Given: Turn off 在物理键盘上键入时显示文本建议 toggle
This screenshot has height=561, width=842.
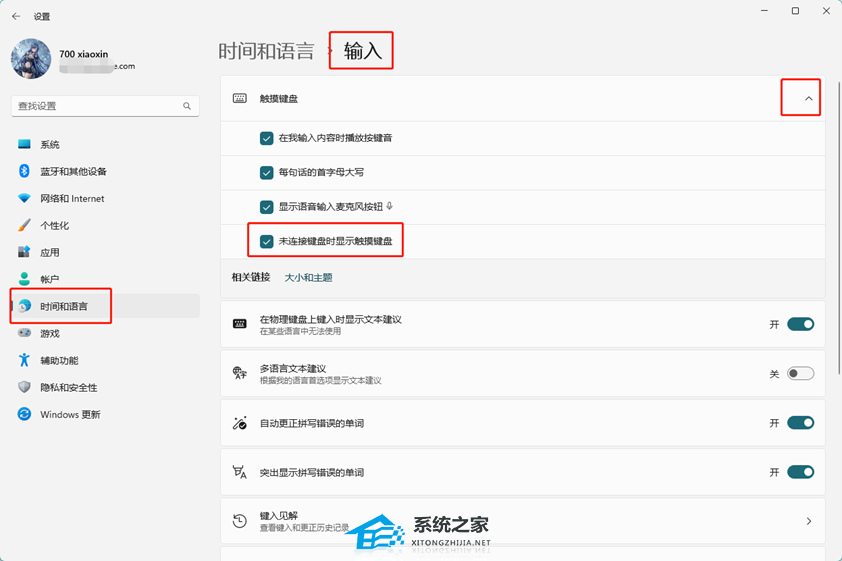Looking at the screenshot, I should click(x=801, y=324).
